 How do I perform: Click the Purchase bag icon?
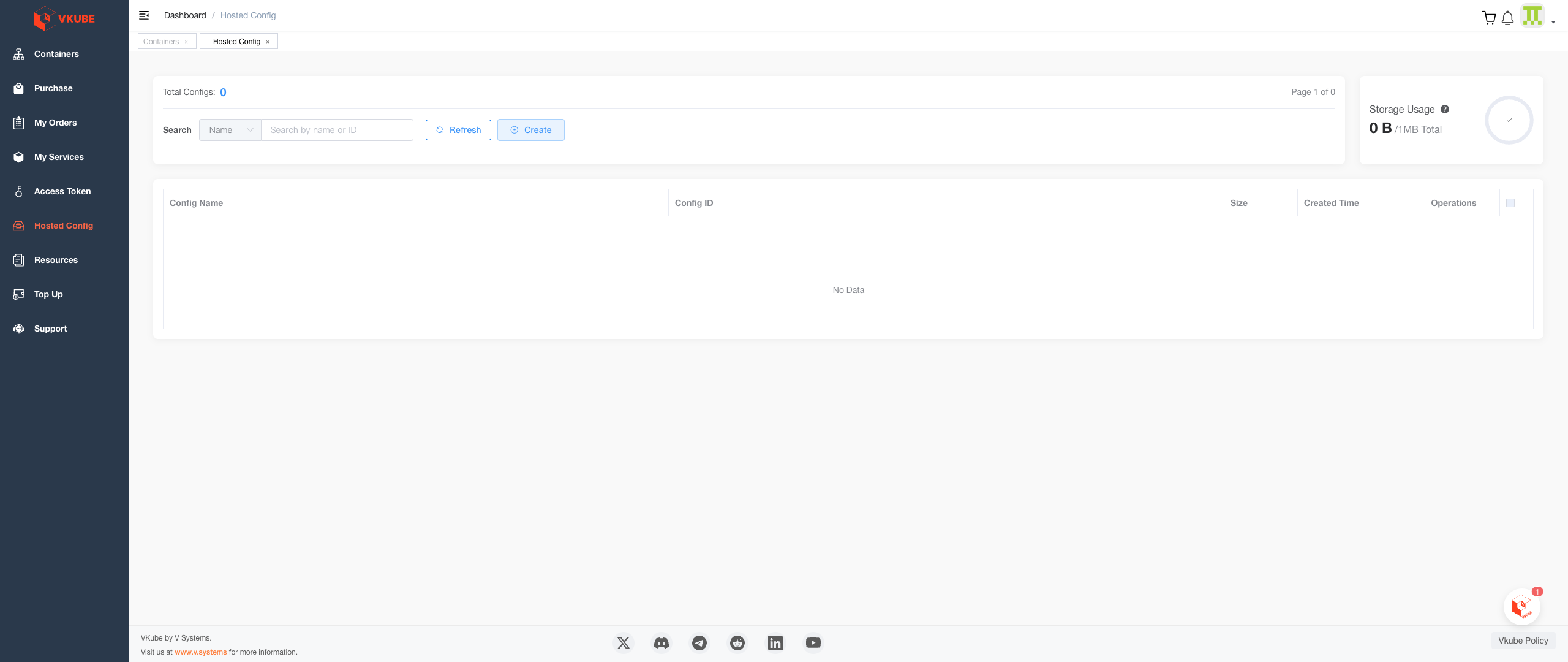[x=19, y=88]
